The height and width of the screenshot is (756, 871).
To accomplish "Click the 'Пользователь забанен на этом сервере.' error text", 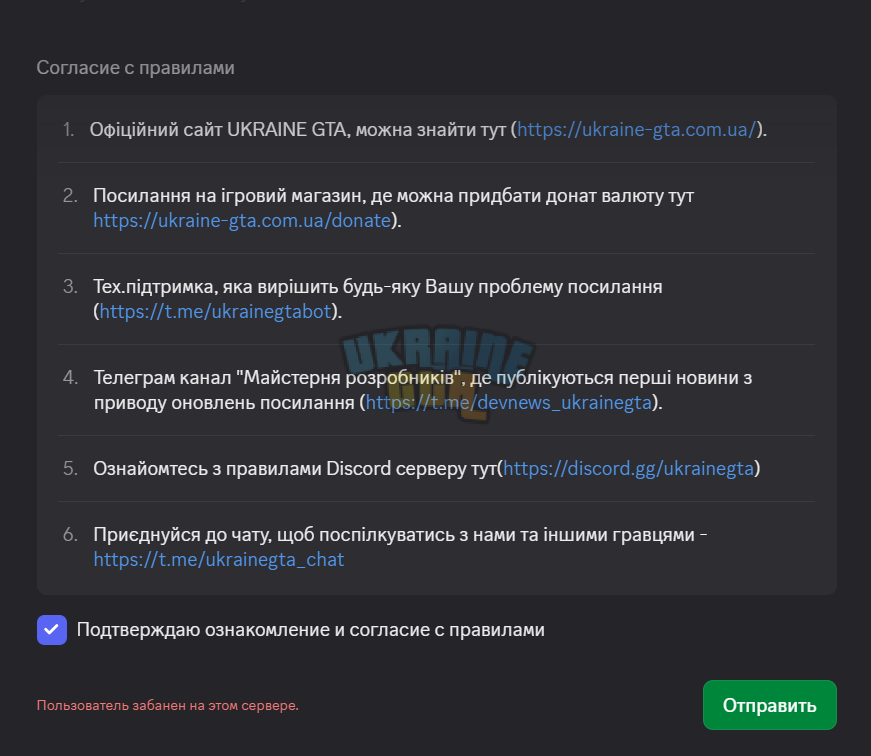I will pos(168,705).
